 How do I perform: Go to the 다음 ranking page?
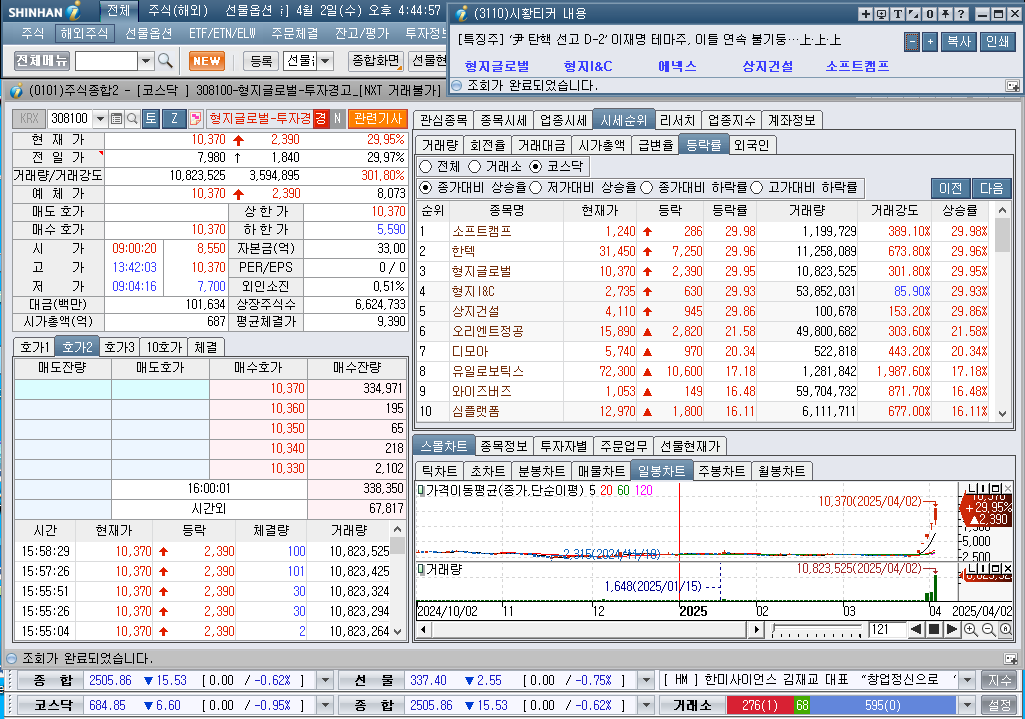991,188
